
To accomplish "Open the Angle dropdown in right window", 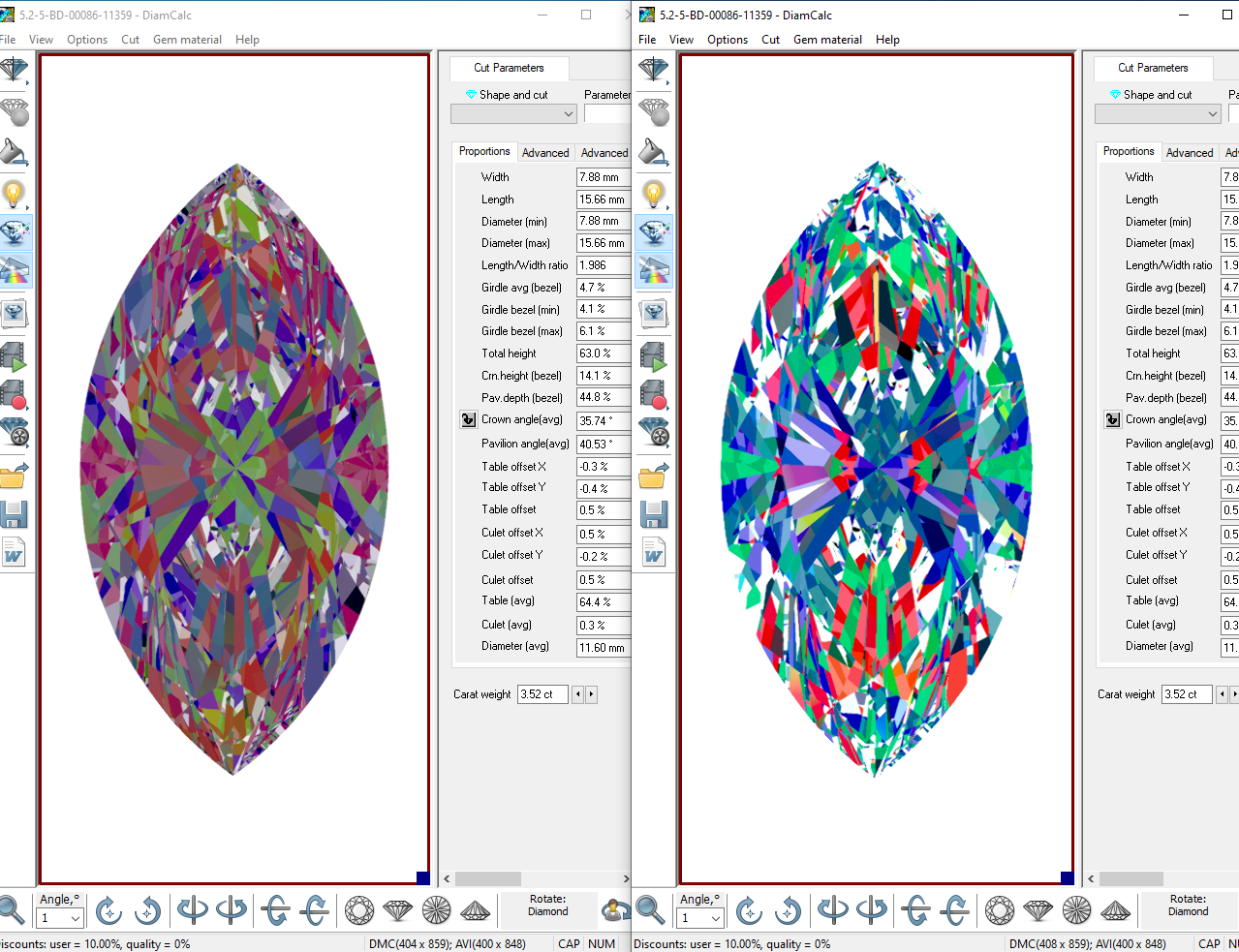I will (x=716, y=918).
